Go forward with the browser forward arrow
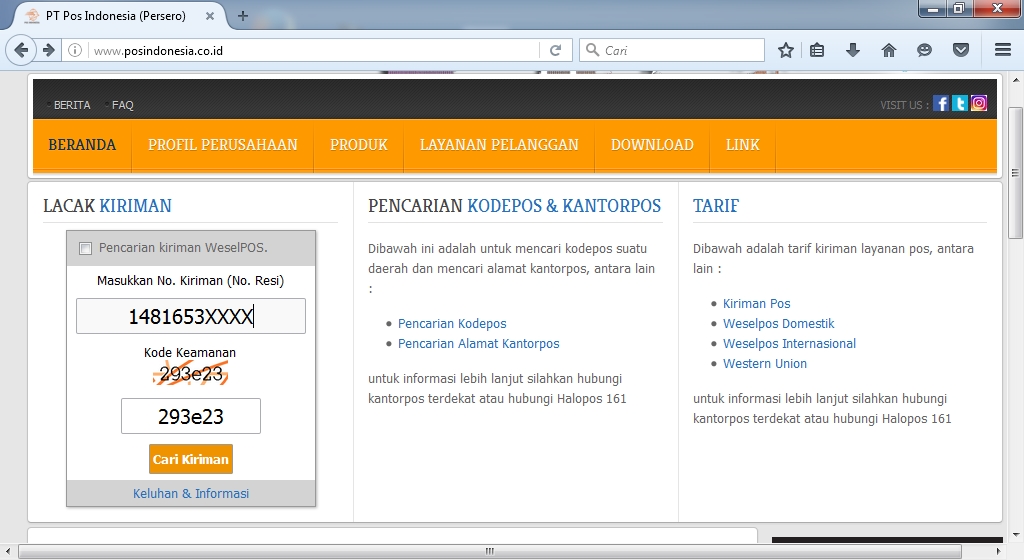 pyautogui.click(x=48, y=50)
